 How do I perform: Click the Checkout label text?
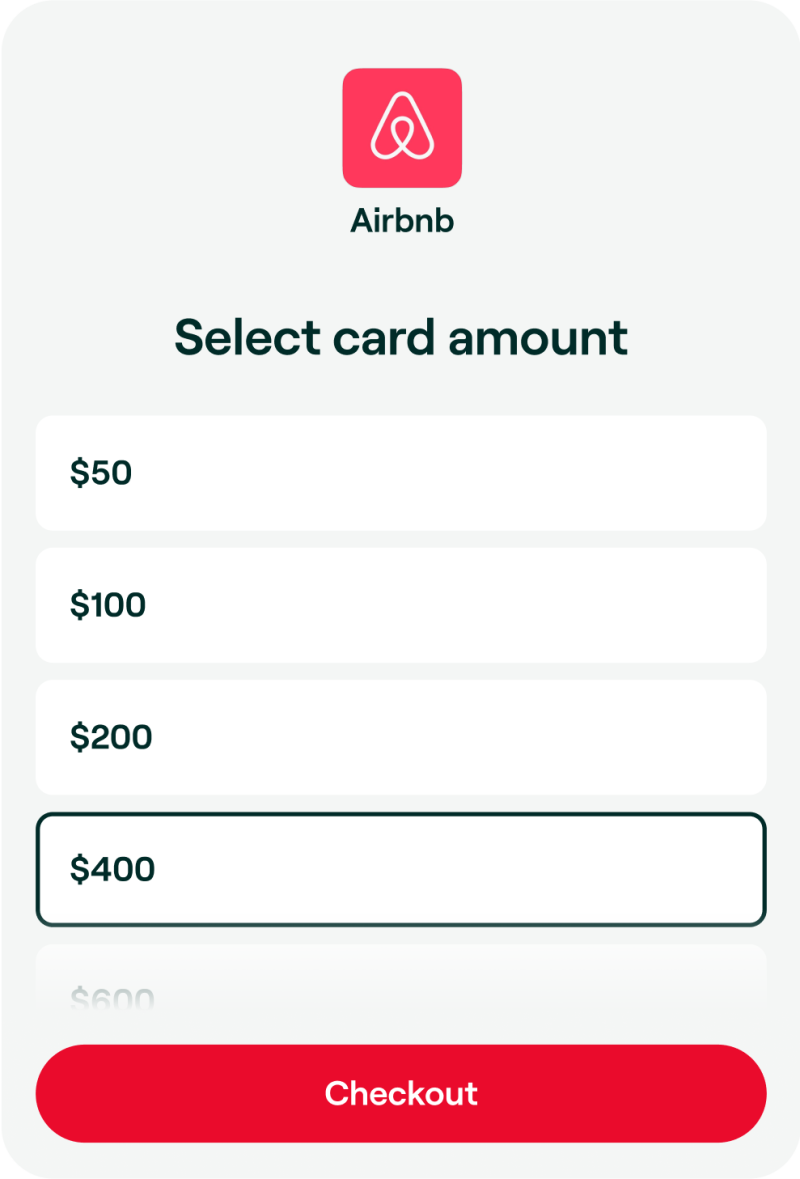(401, 1093)
